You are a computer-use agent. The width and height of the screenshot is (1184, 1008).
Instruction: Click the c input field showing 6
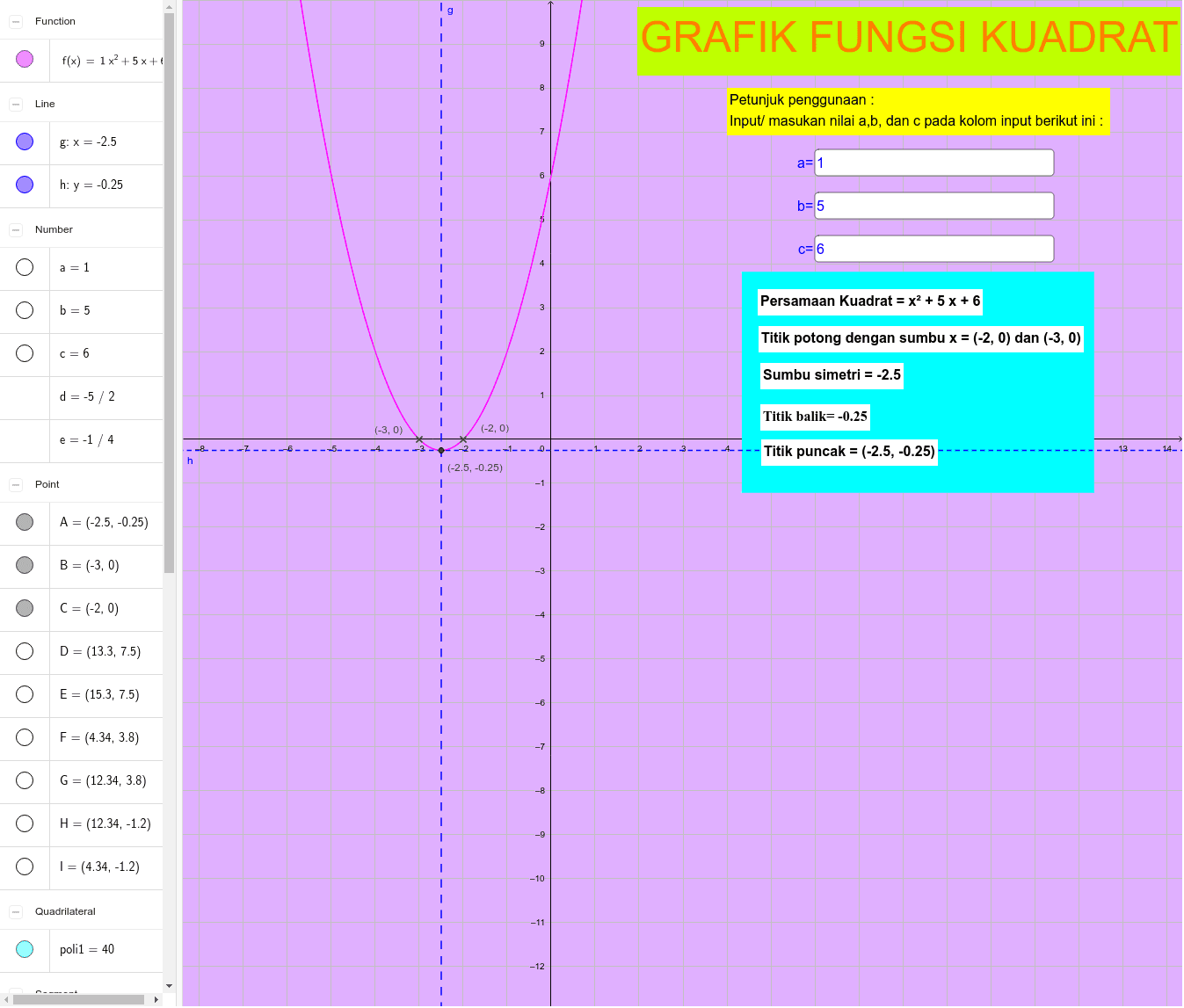pos(933,248)
